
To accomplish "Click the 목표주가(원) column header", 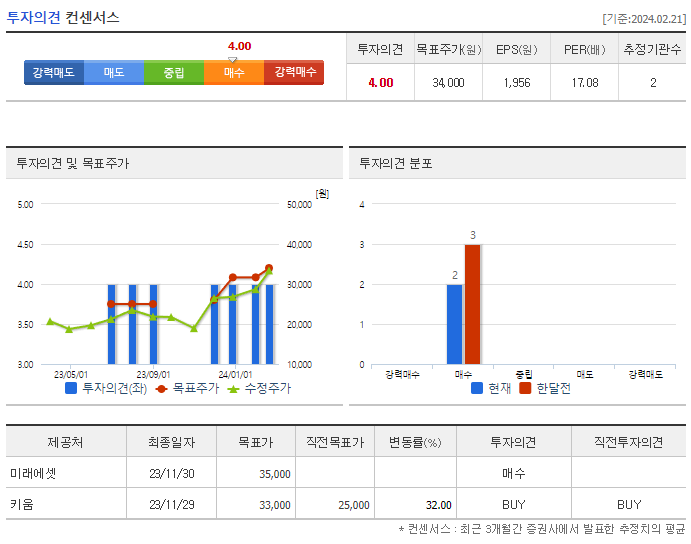I will pos(449,49).
